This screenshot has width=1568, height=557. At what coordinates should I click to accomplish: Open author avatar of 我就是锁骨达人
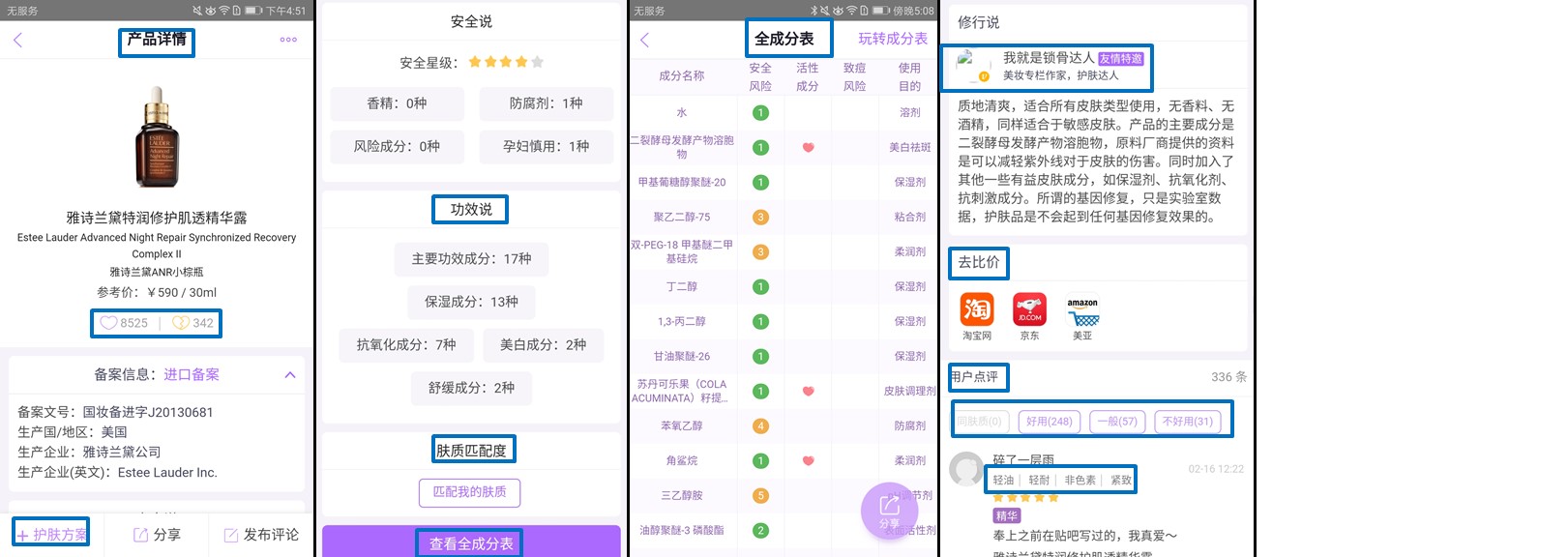coord(972,66)
